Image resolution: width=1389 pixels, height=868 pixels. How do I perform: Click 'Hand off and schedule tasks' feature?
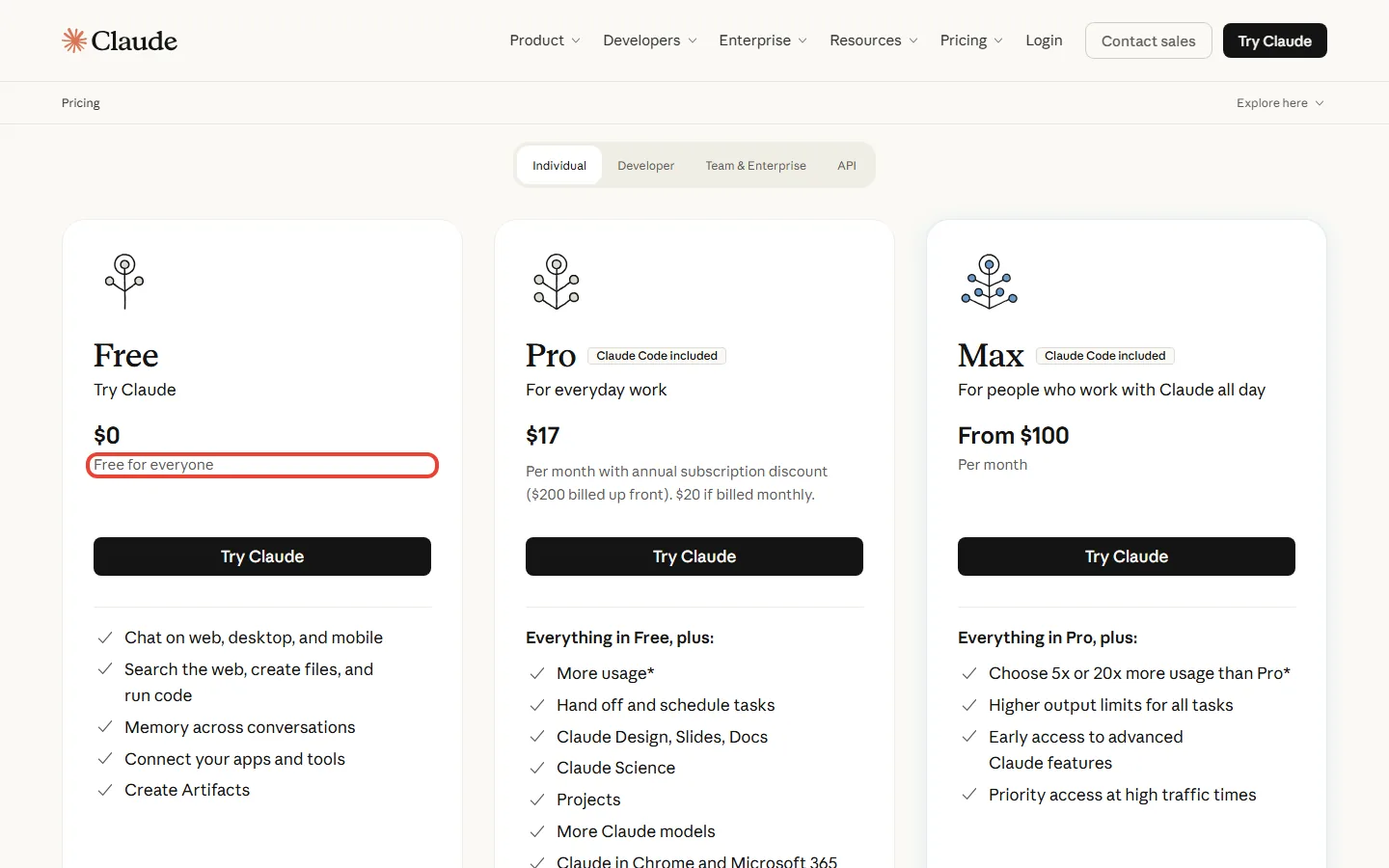(666, 705)
